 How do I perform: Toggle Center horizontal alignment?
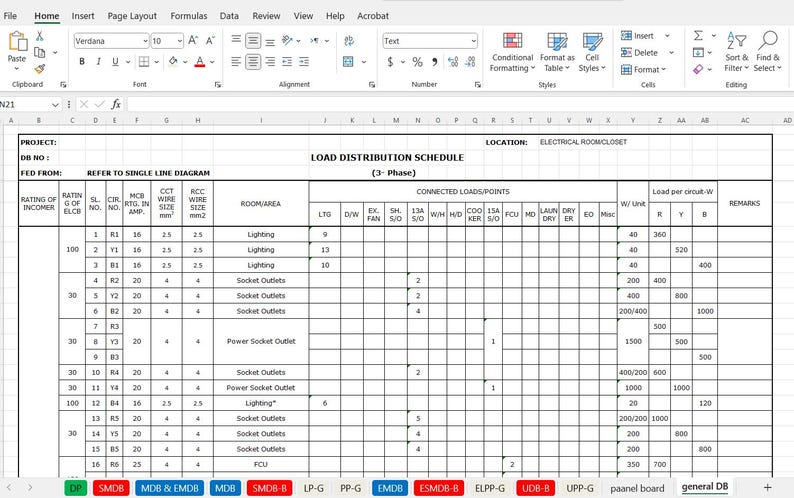point(253,62)
